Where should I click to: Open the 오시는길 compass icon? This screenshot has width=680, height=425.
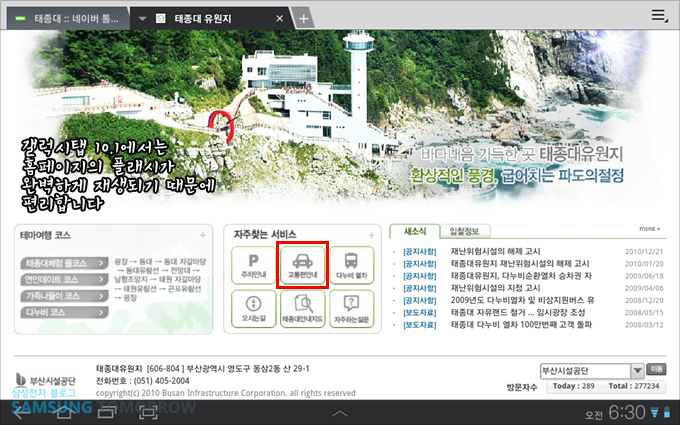[x=254, y=309]
